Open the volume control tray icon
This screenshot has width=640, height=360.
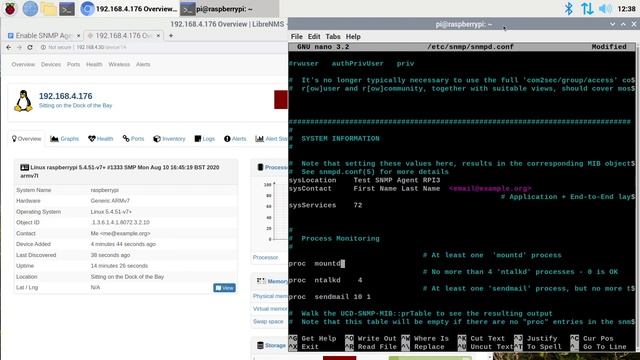[x=605, y=8]
